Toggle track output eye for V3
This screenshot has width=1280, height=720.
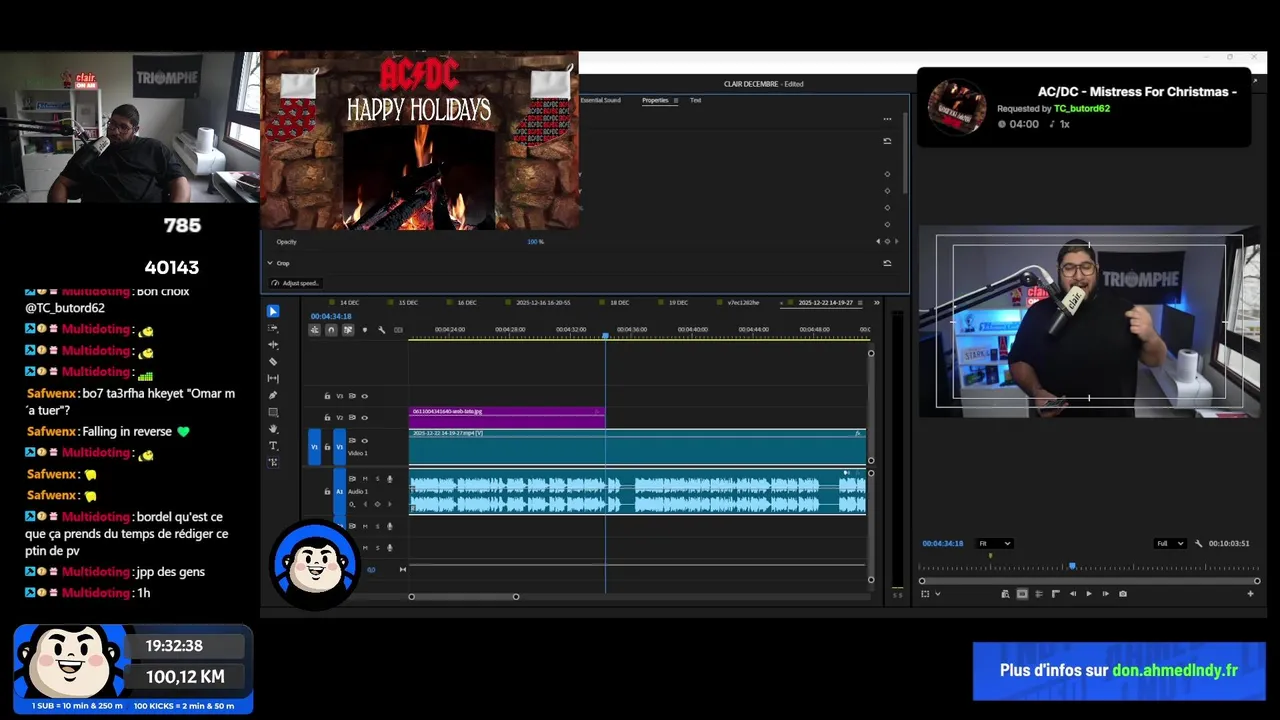point(364,396)
